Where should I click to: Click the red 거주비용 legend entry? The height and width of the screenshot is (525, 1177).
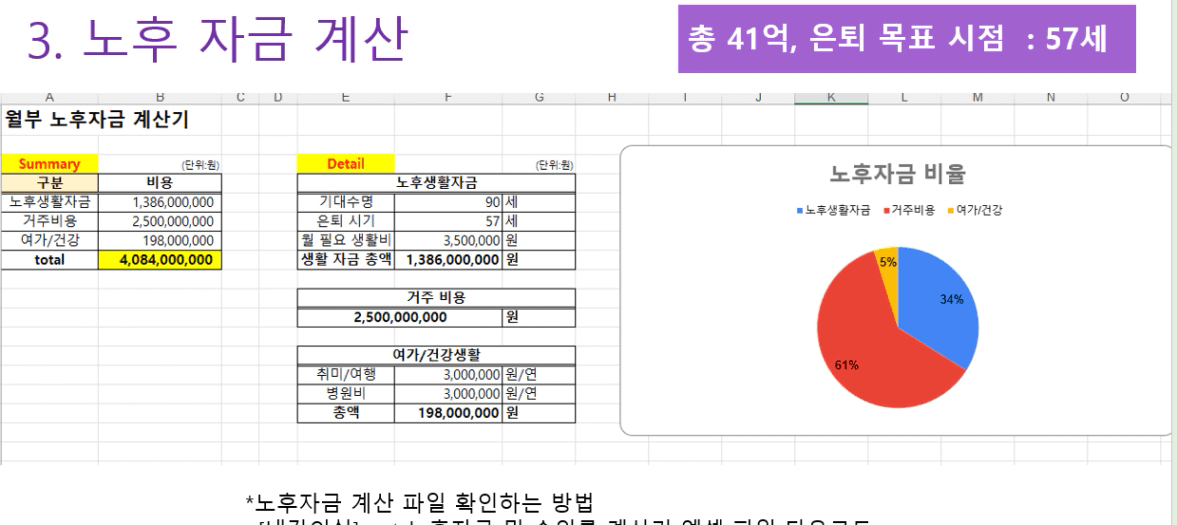click(x=909, y=211)
